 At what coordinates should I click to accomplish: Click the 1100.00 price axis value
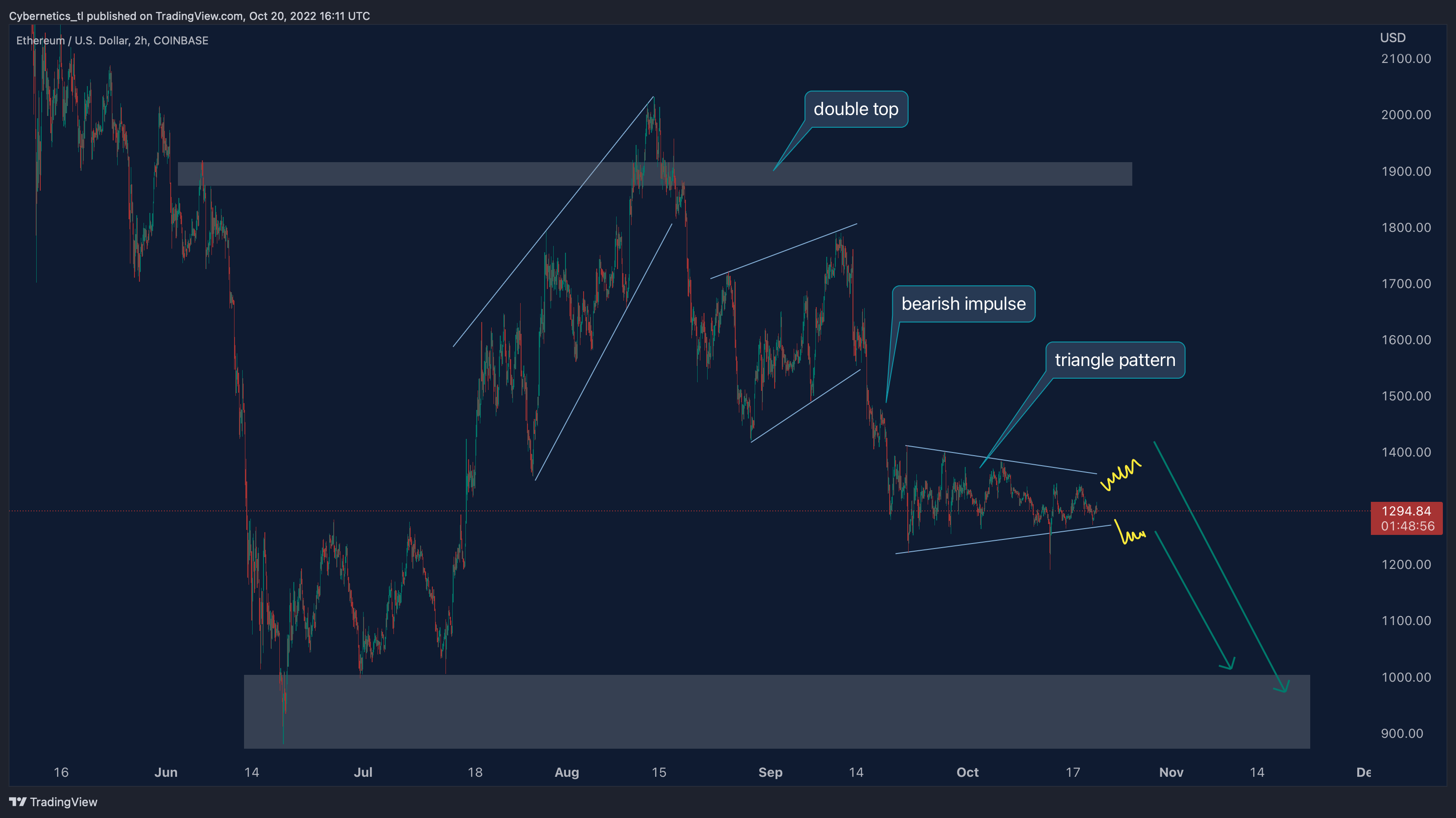[1406, 621]
